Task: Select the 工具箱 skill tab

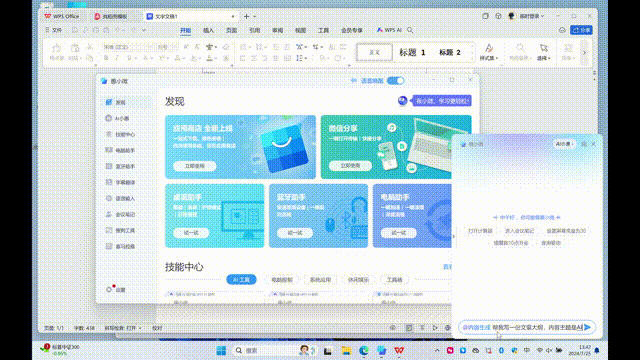Action: [394, 280]
